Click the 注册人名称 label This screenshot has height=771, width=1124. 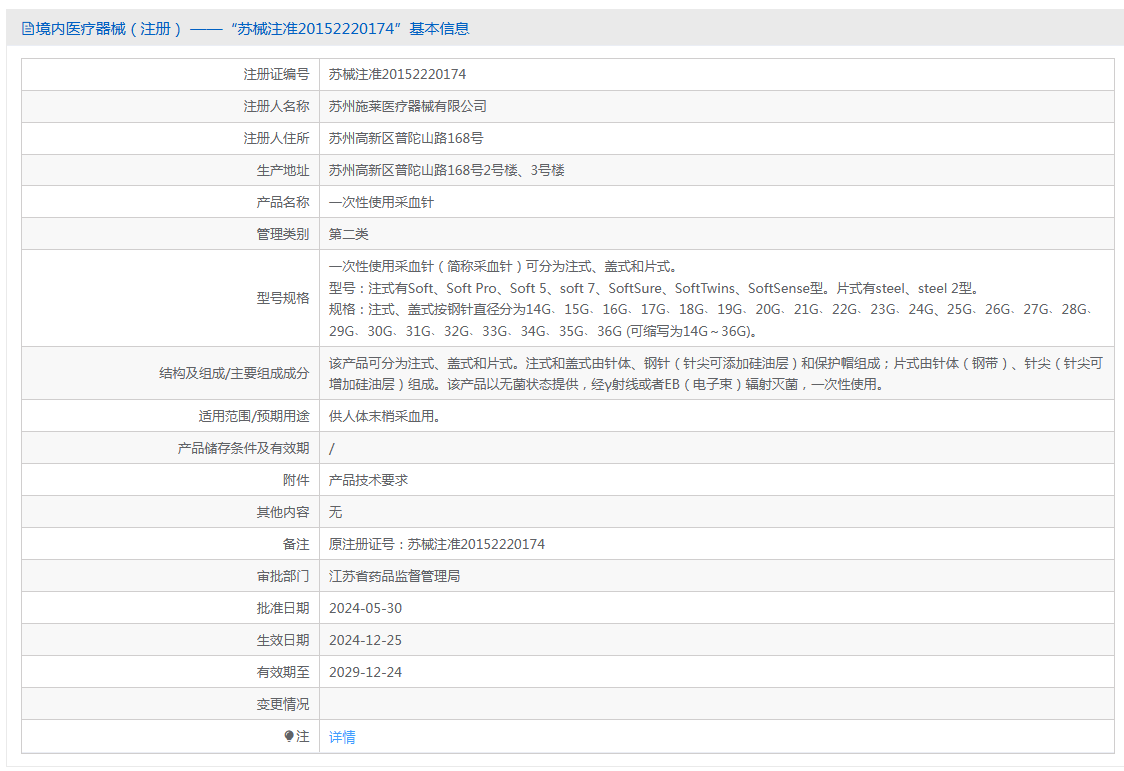pyautogui.click(x=276, y=107)
